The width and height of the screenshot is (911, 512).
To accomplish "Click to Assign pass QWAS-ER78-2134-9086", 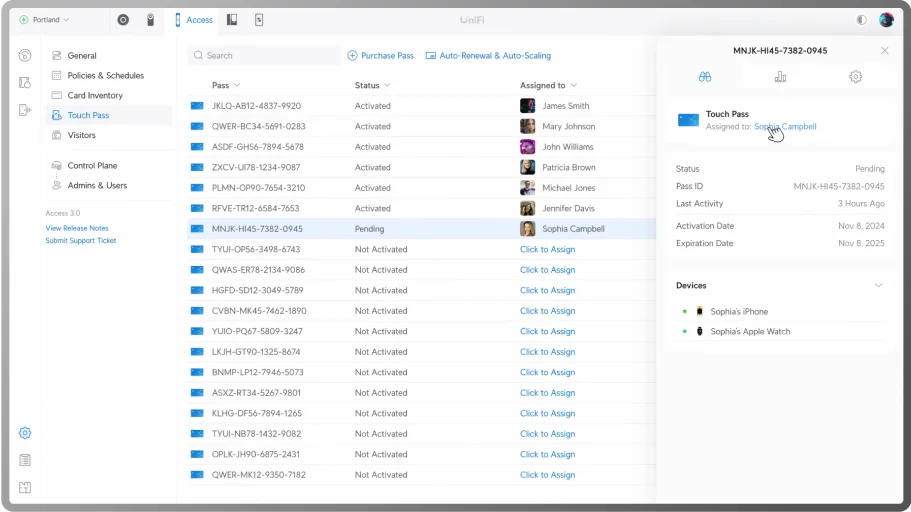I will pos(547,270).
